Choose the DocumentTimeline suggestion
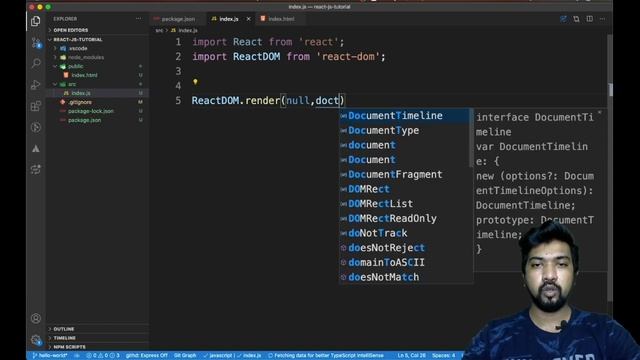640x360 pixels. coord(404,116)
